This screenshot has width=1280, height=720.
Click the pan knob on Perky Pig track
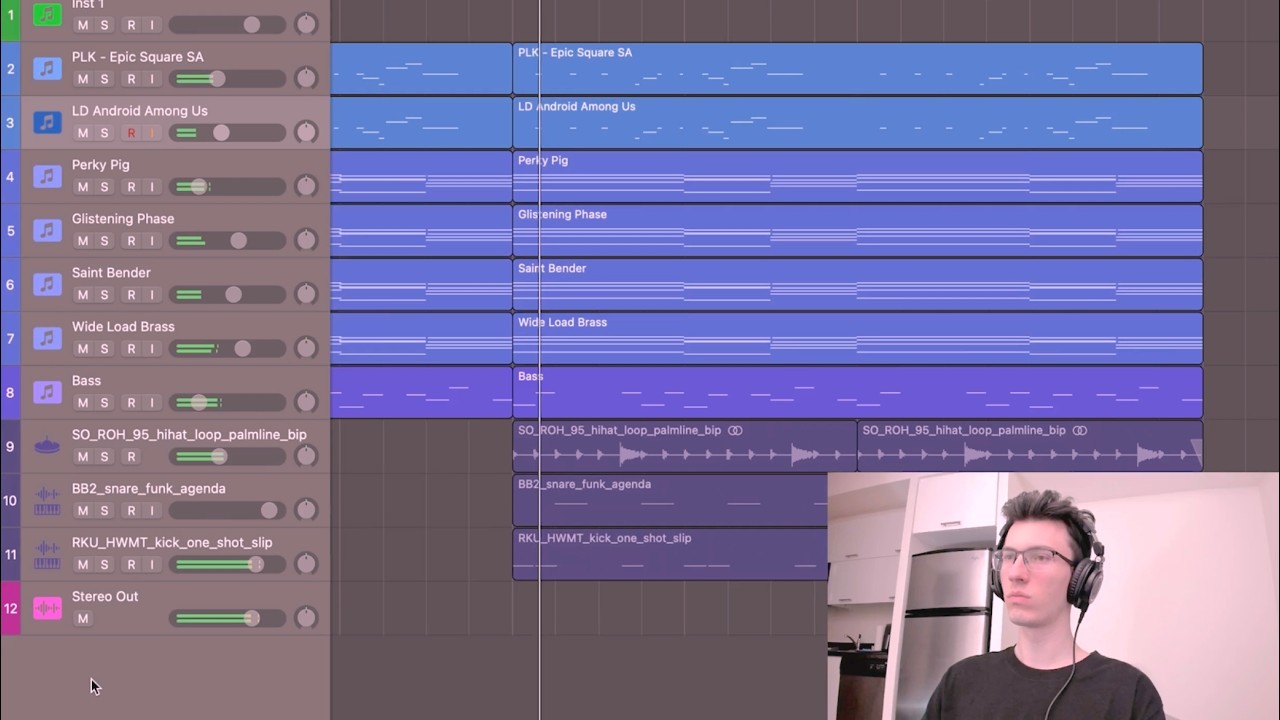(x=306, y=186)
